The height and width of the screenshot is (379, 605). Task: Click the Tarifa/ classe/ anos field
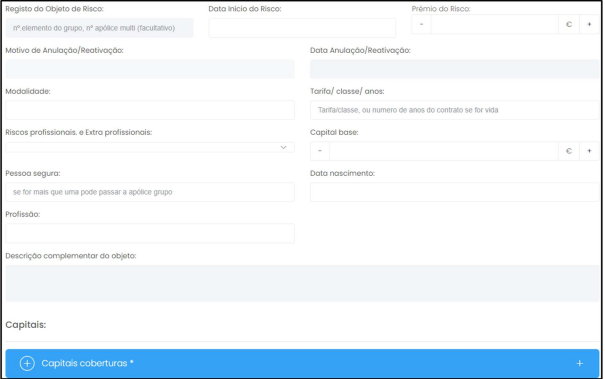[455, 110]
